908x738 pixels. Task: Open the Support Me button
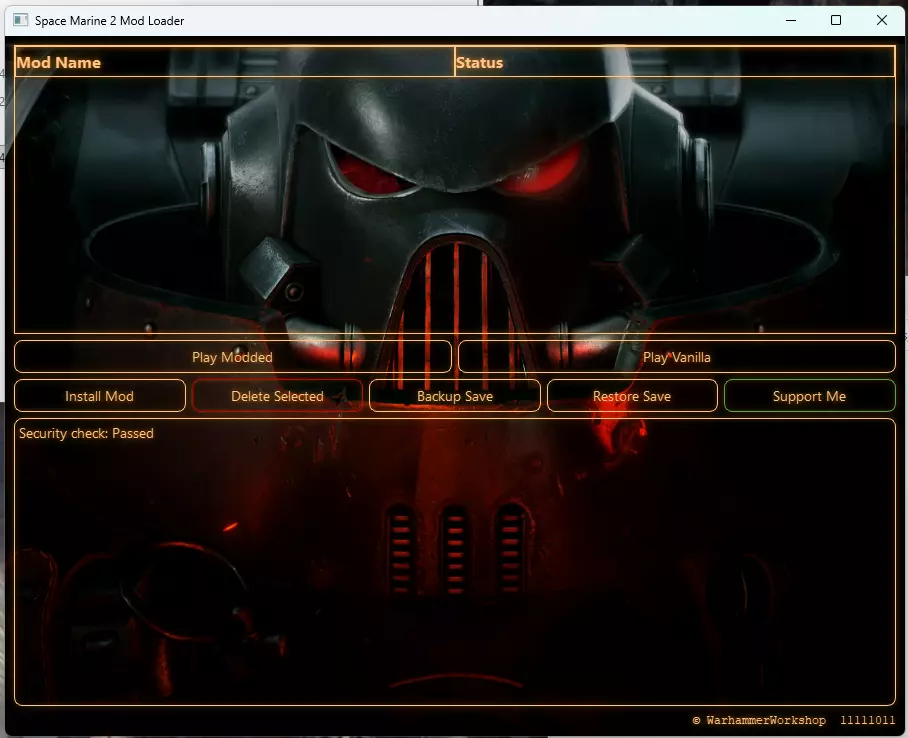[810, 396]
